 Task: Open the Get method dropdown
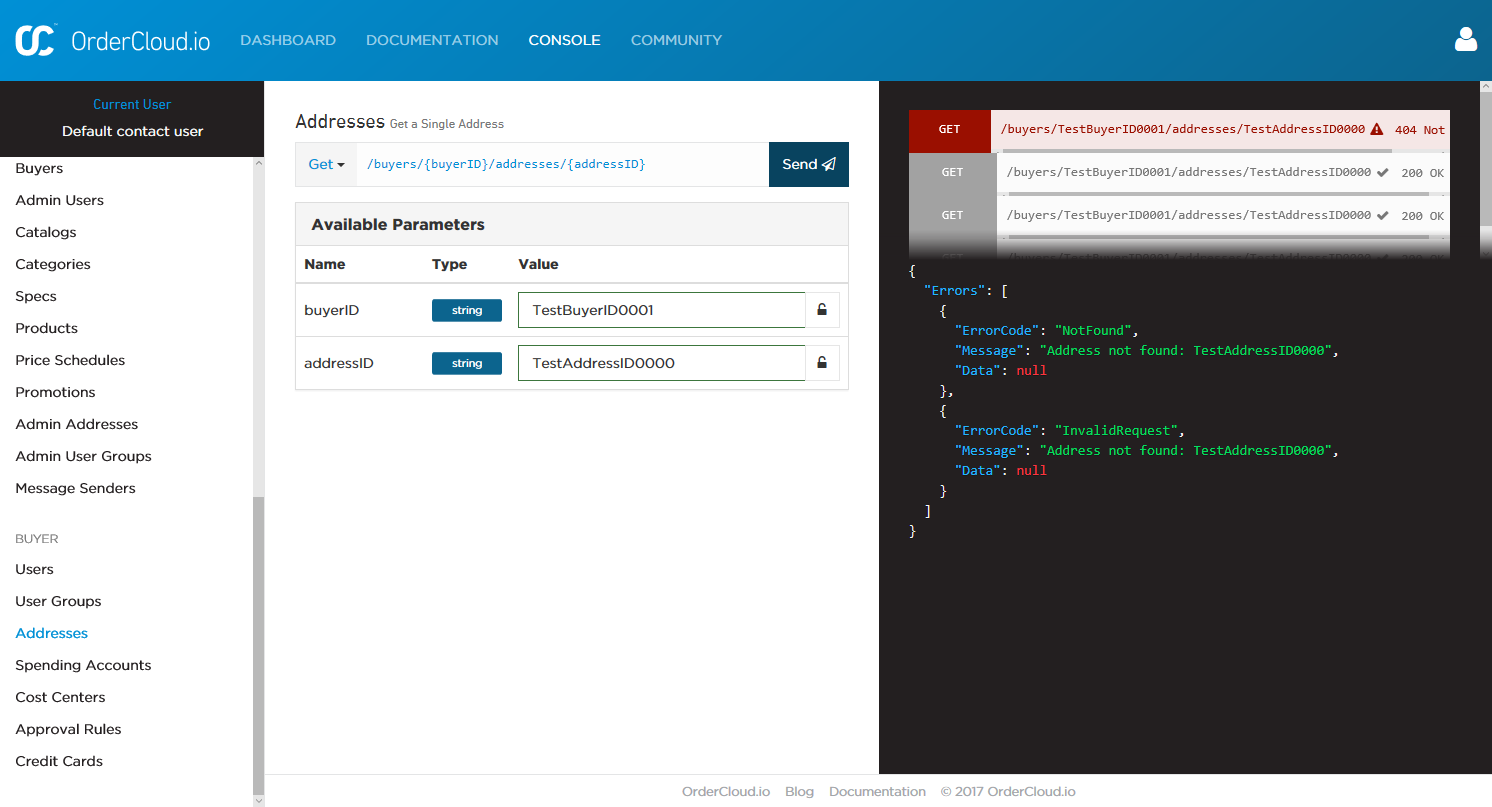(x=326, y=164)
